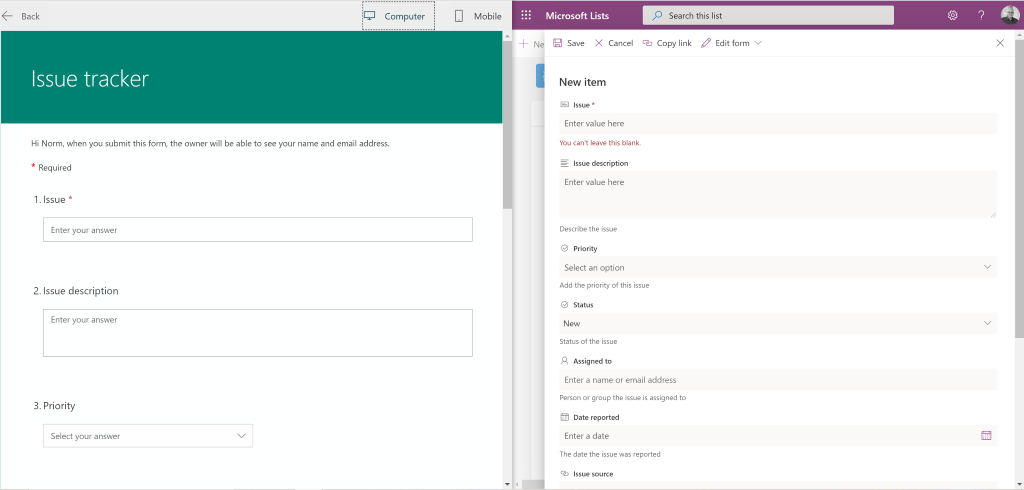Open the Microsoft 365 app launcher
Viewport: 1024px width, 490px height.
click(x=526, y=15)
